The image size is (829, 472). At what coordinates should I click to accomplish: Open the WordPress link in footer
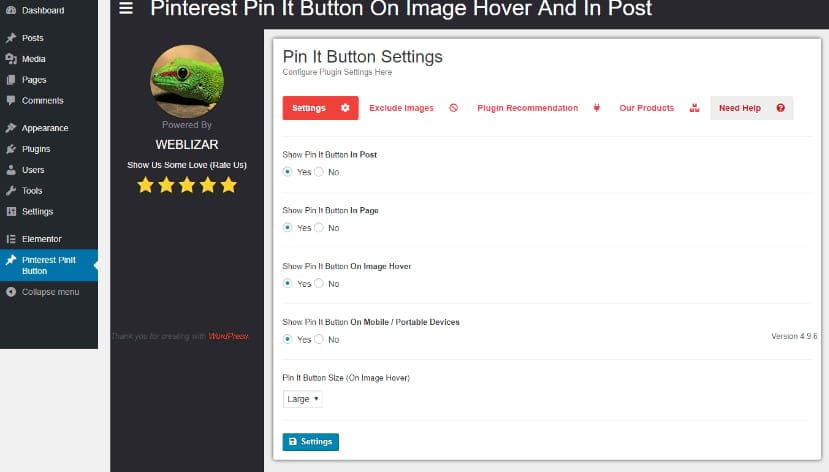point(228,336)
